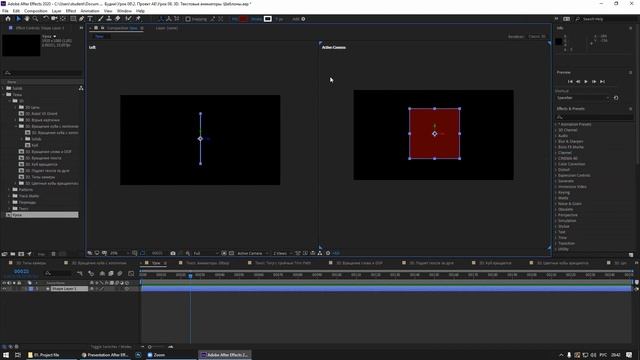The image size is (640, 360).
Task: Toggle region of interest in viewer
Action: pos(224,253)
